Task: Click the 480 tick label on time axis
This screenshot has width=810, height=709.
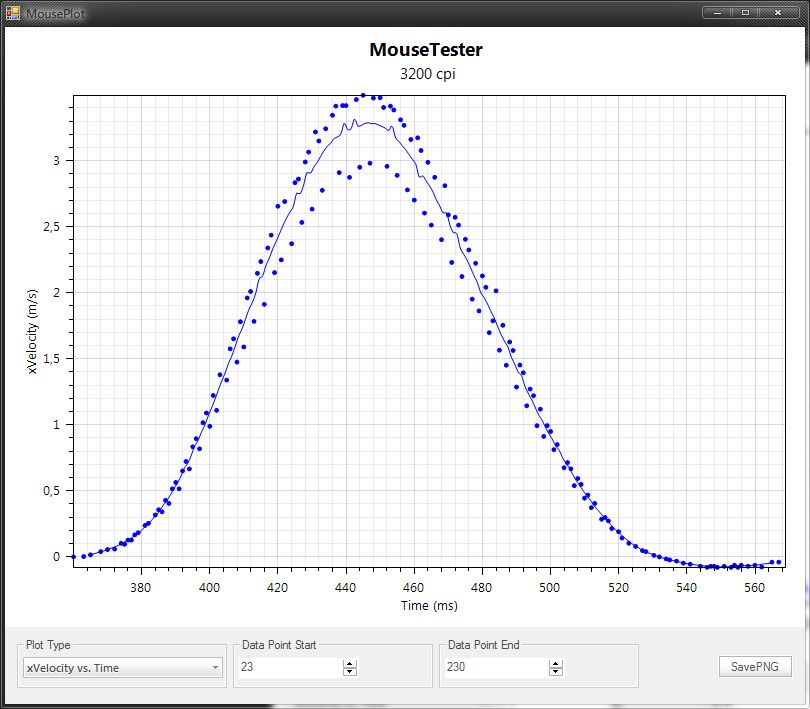Action: pyautogui.click(x=481, y=588)
